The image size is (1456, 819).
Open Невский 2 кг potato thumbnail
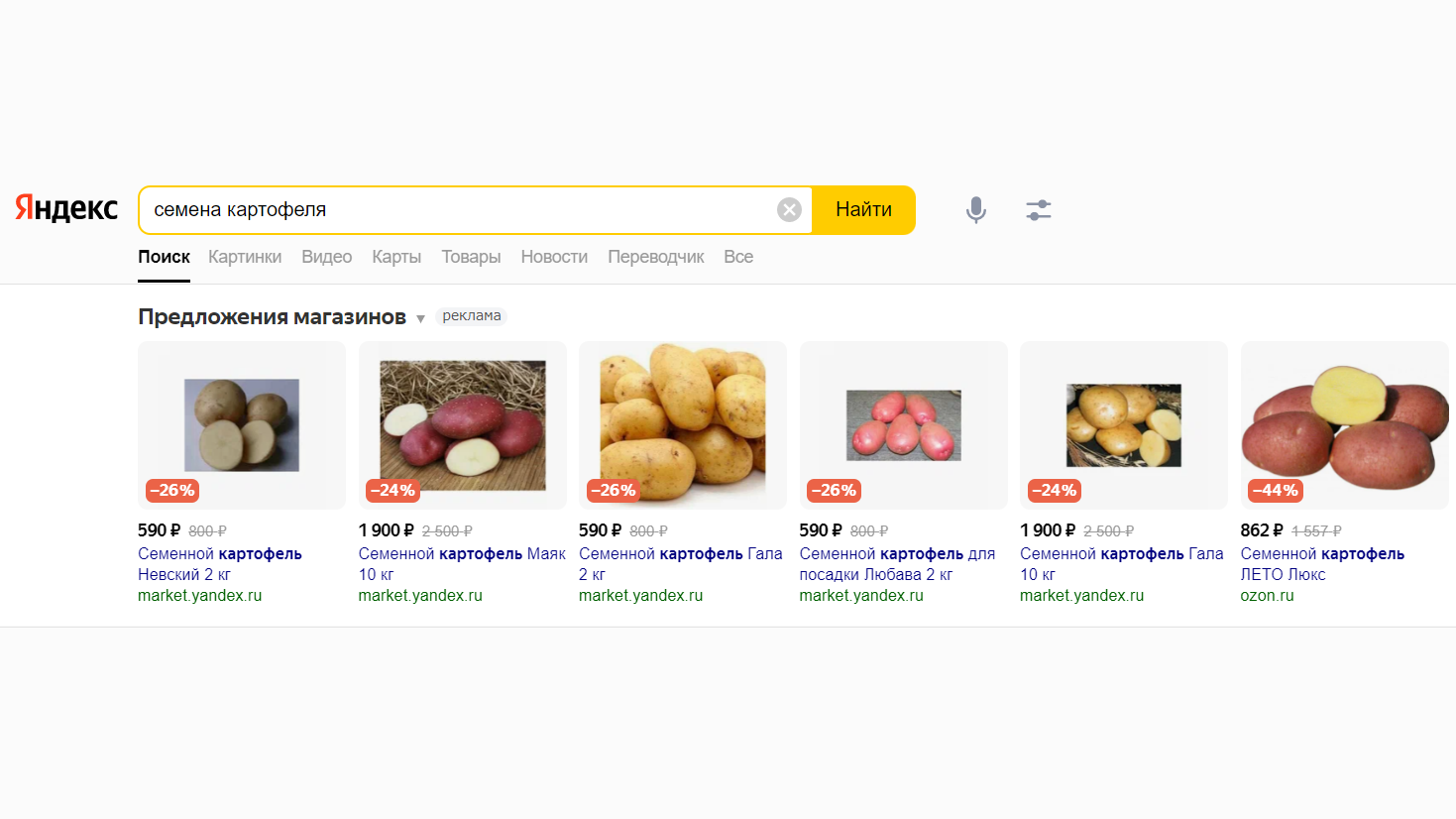[242, 424]
